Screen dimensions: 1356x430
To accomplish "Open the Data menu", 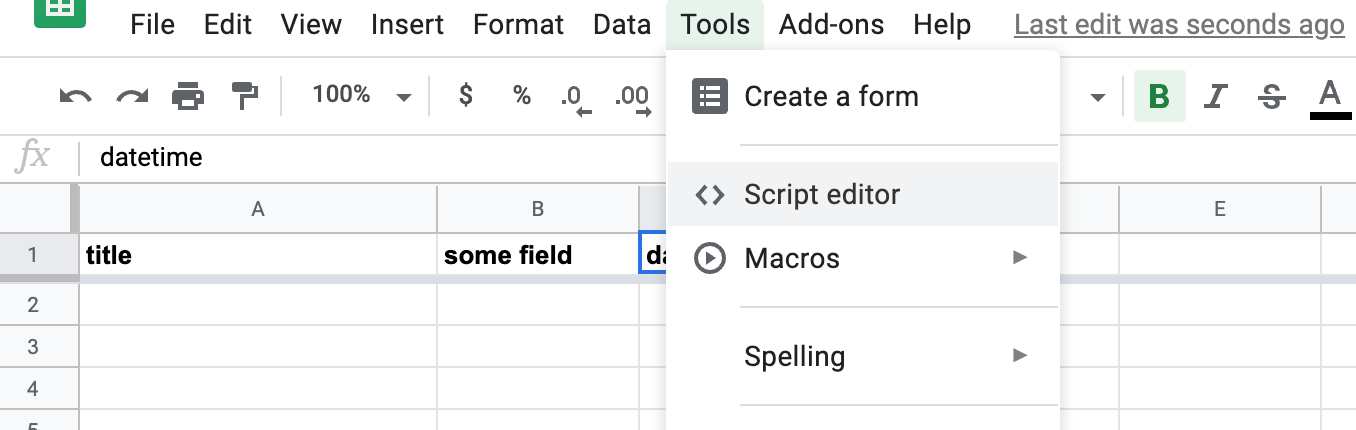I will tap(622, 24).
